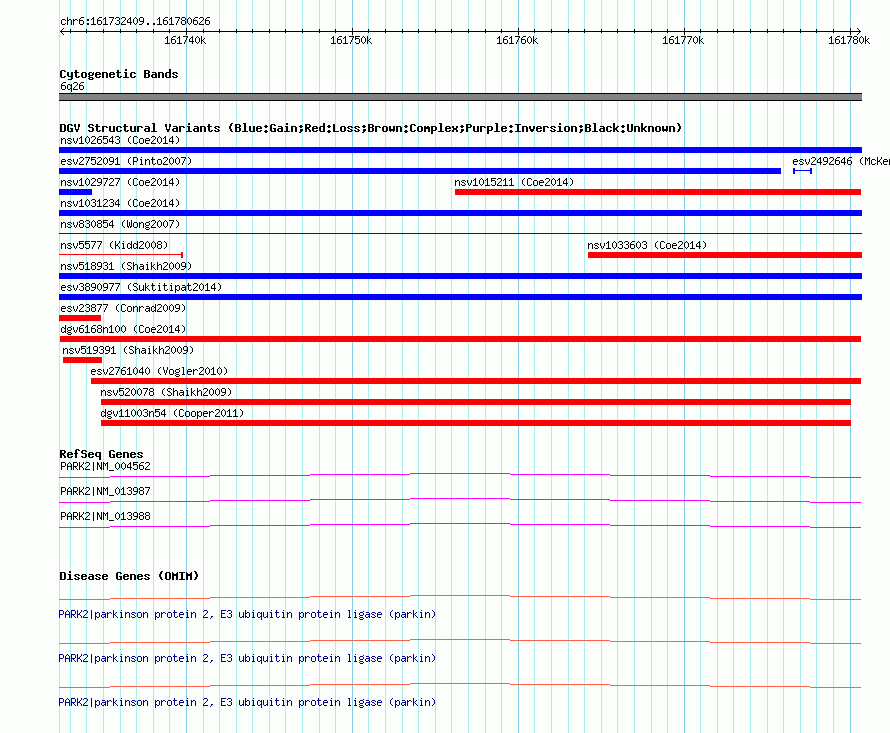Open variant dgv6168n100 (Coe2014) label
The width and height of the screenshot is (890, 733).
coord(123,329)
